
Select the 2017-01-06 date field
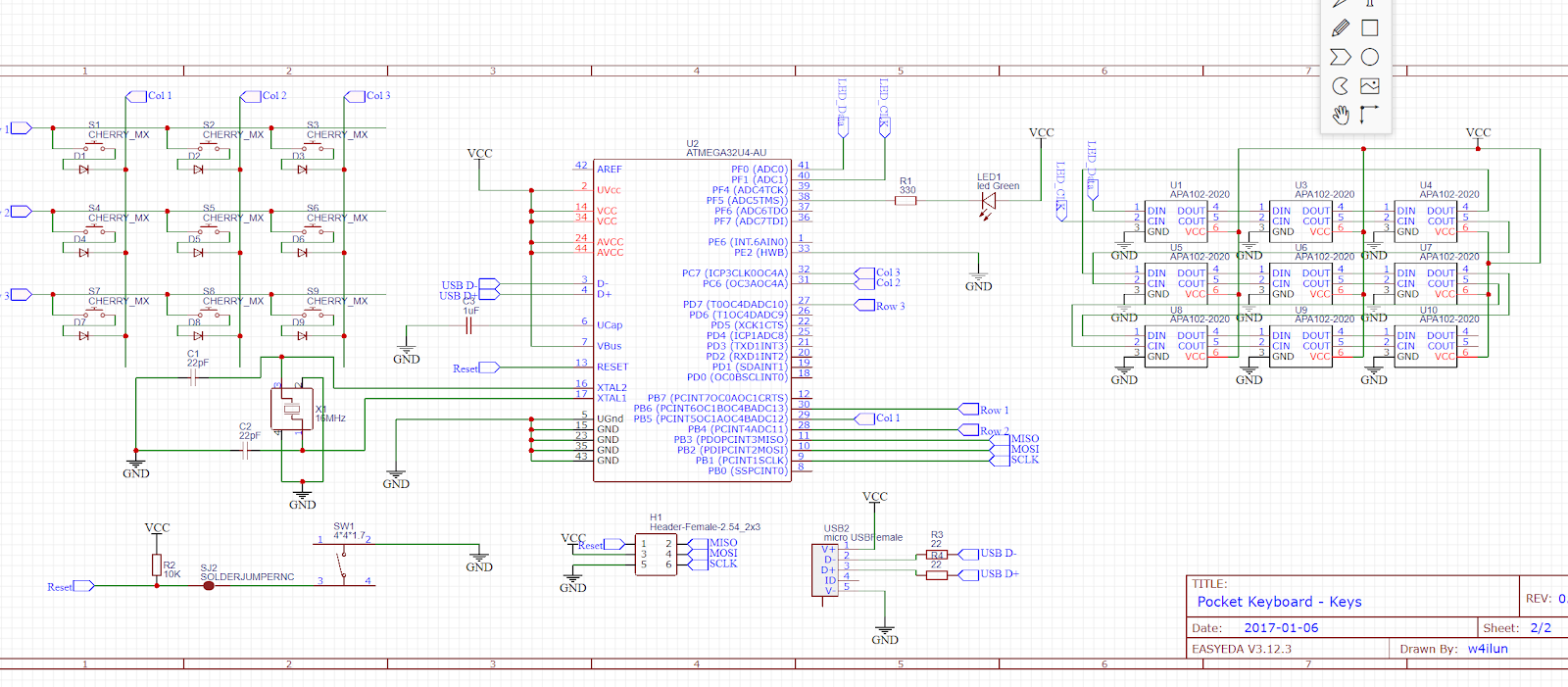1281,628
